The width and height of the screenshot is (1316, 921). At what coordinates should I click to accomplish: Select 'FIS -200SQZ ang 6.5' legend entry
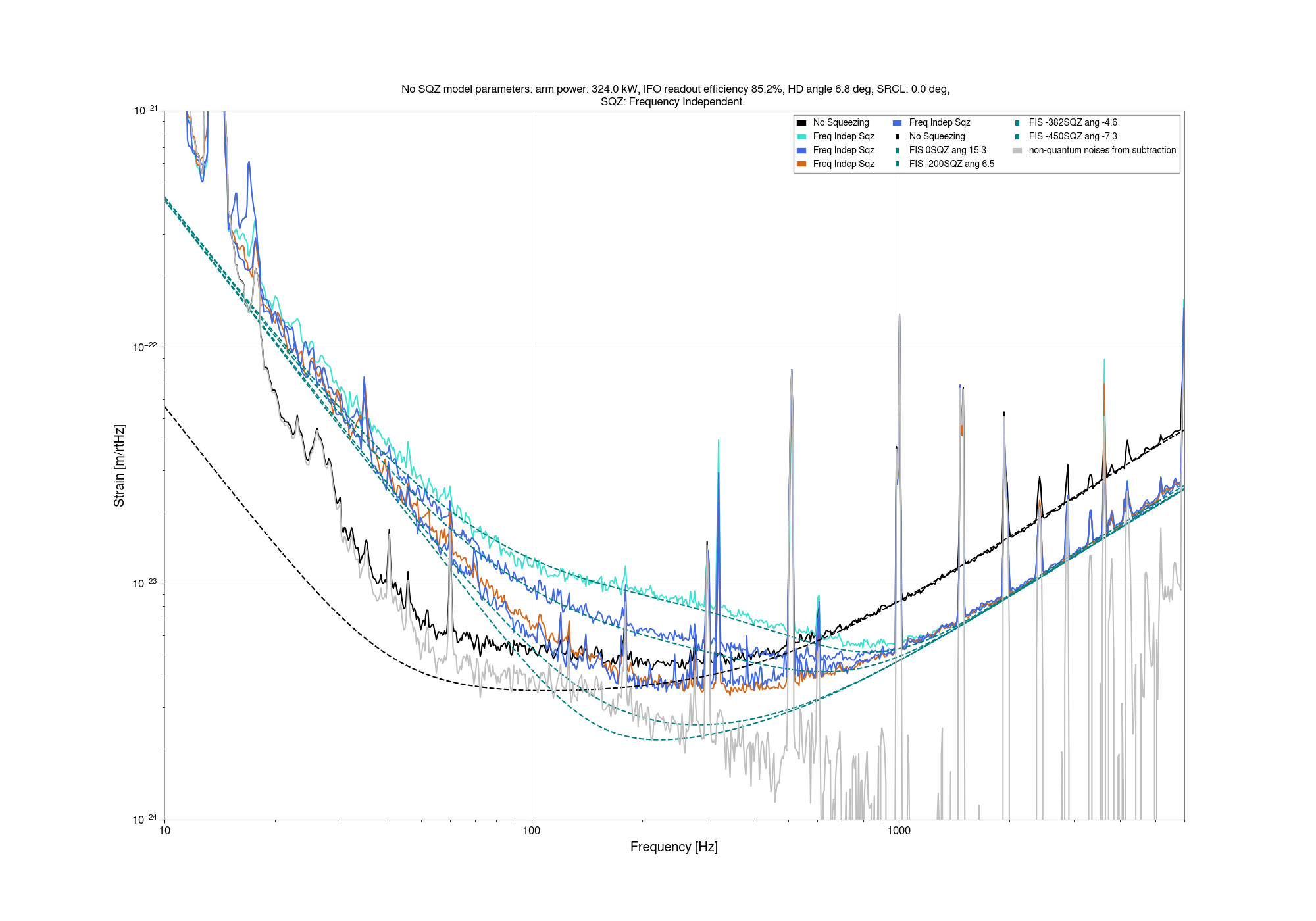pyautogui.click(x=951, y=164)
